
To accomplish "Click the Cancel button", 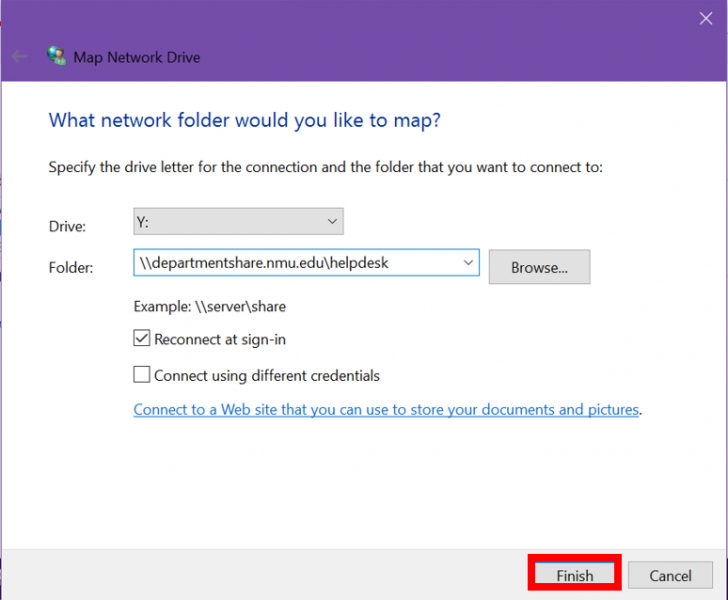I will point(670,575).
